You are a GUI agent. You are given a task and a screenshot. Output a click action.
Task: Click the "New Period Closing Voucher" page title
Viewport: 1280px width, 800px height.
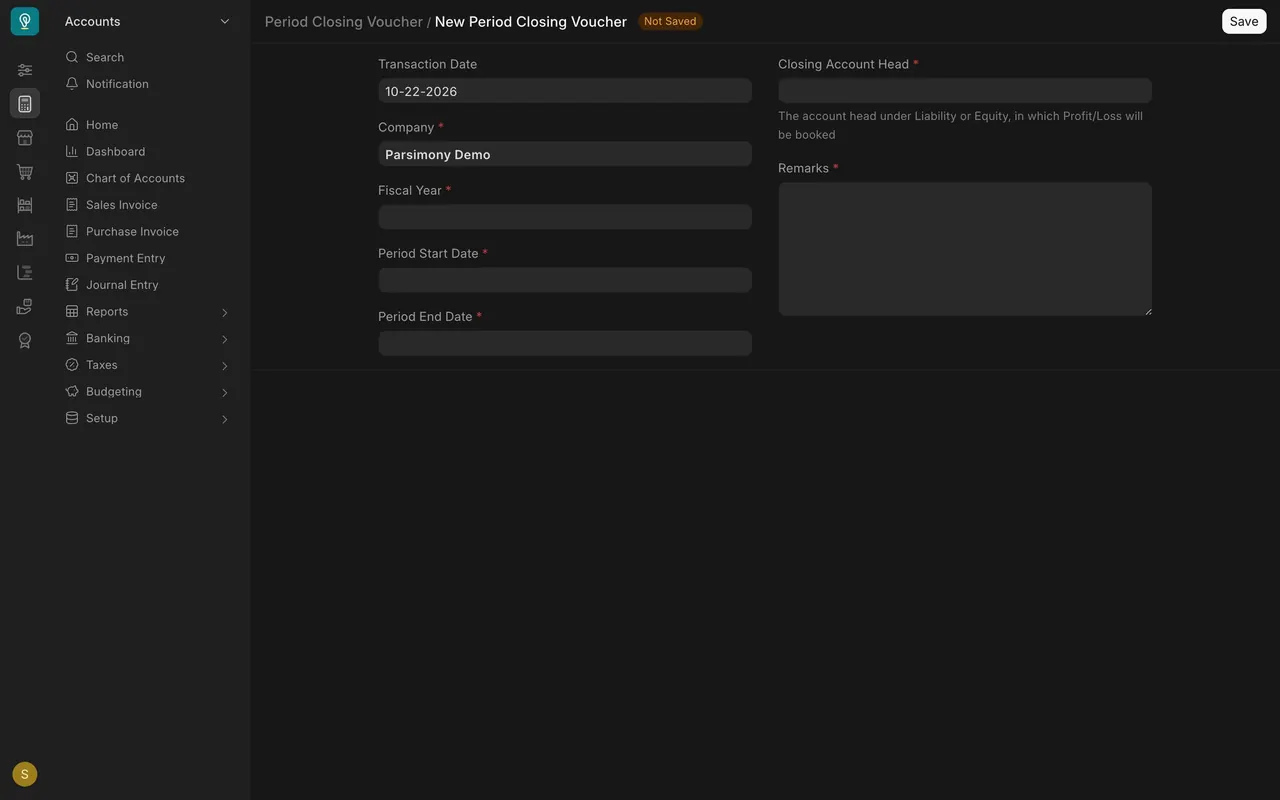531,21
